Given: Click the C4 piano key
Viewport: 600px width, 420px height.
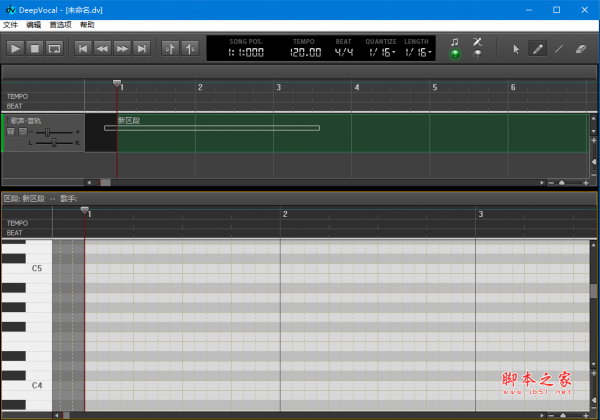Looking at the screenshot, I should 27,385.
